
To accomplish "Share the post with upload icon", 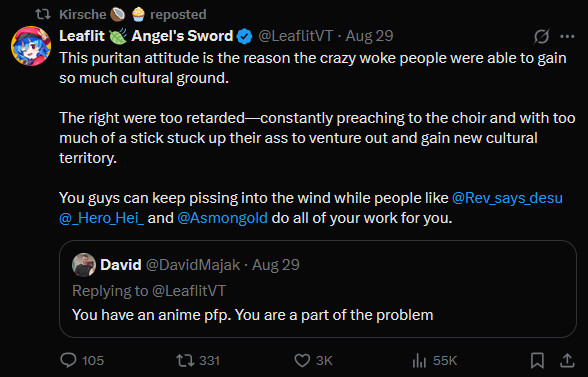I will (567, 360).
